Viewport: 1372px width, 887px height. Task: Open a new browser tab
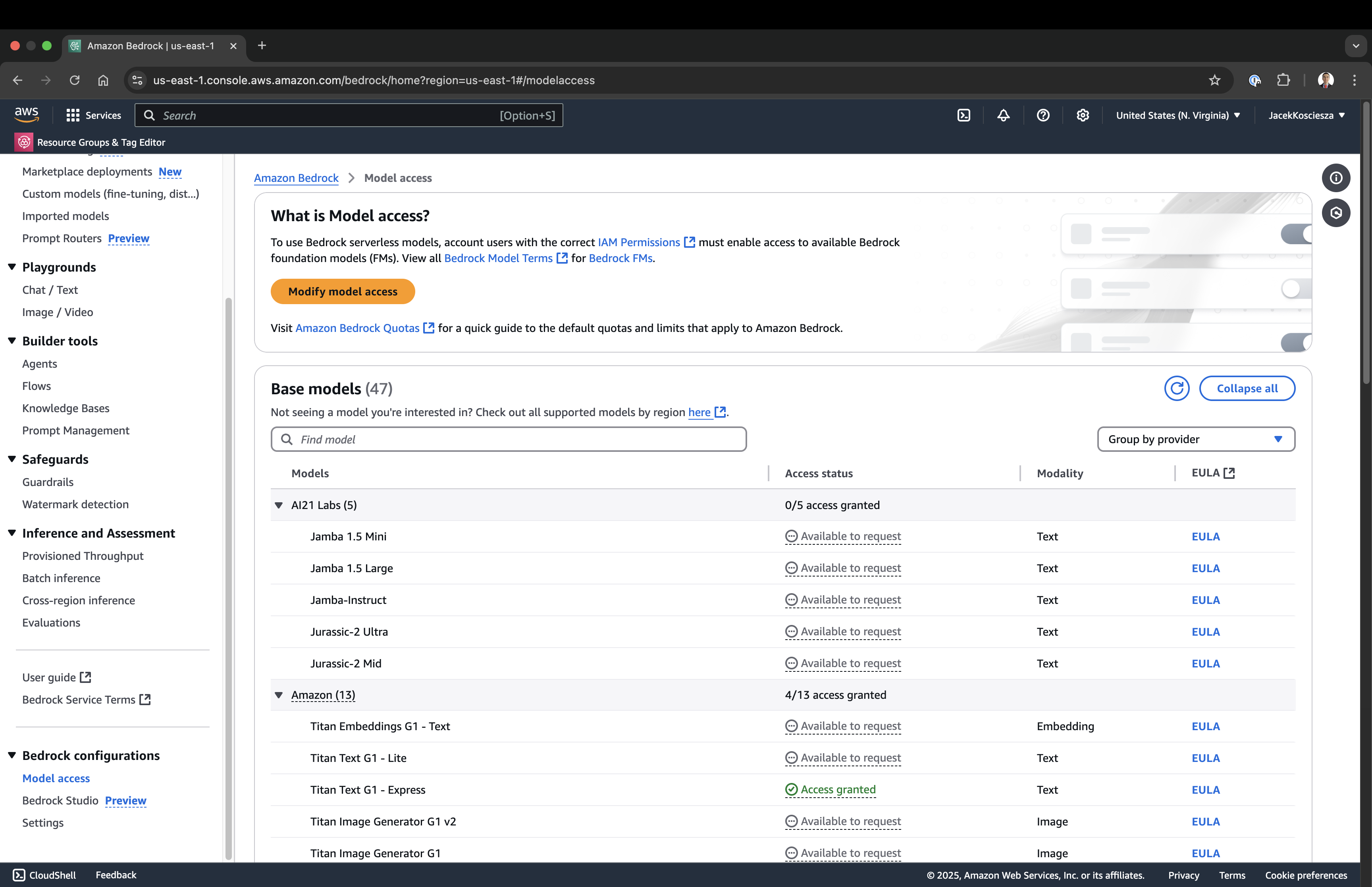[x=262, y=46]
